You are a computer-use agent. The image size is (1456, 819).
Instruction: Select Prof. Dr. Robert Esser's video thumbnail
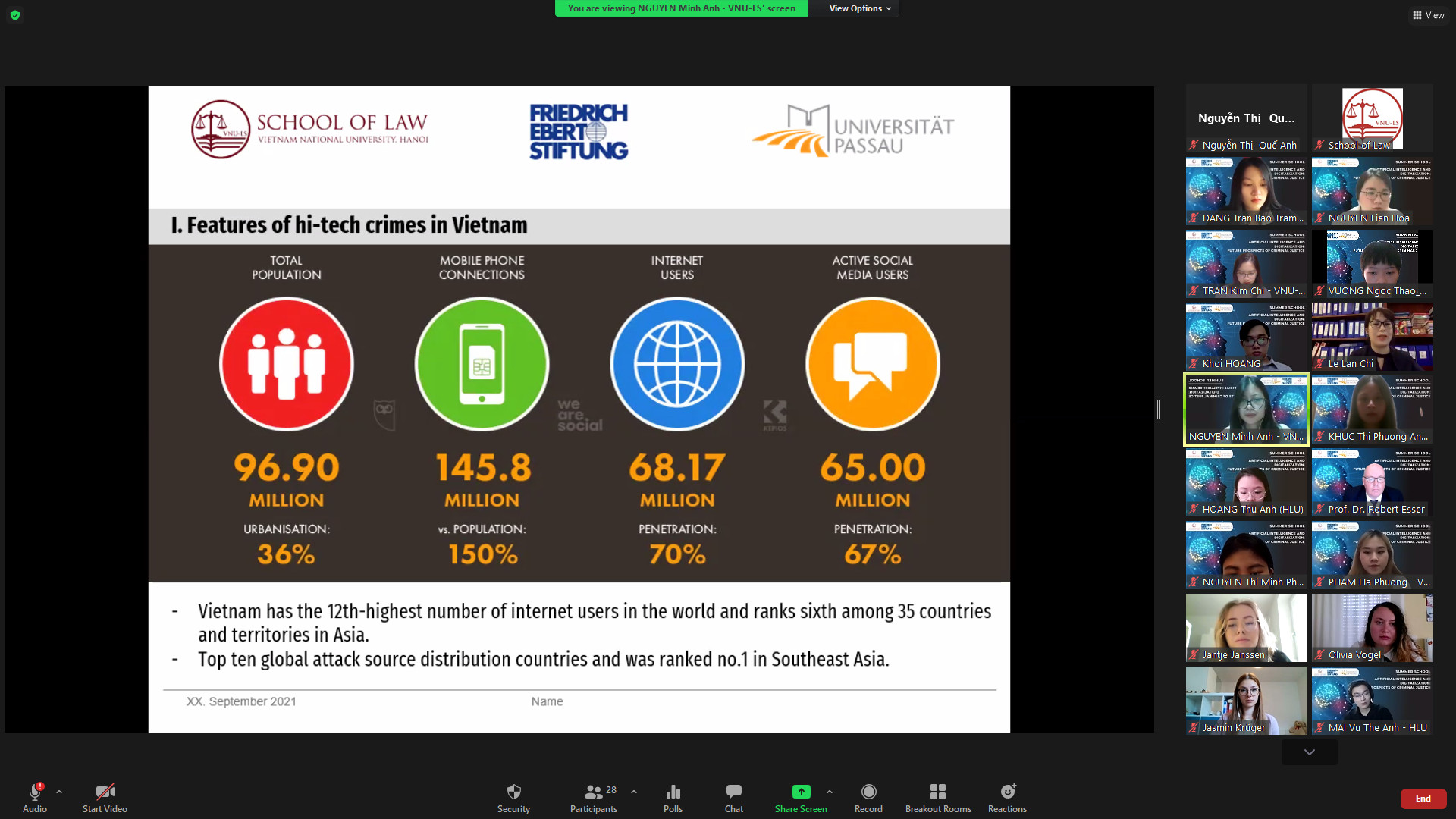click(x=1372, y=482)
